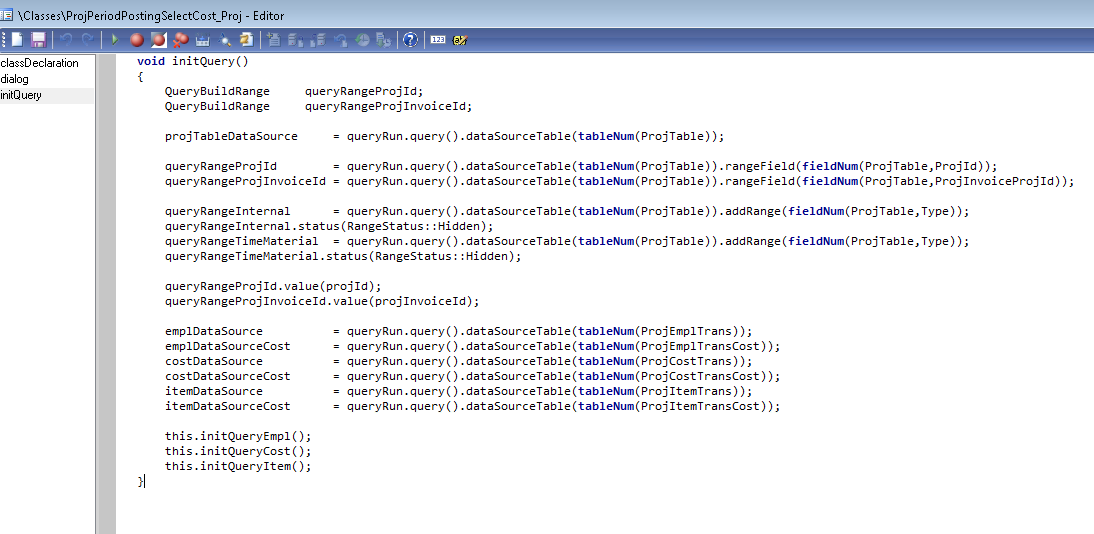Click the enable/disable breakpoint icon
1094x534 pixels.
158,40
